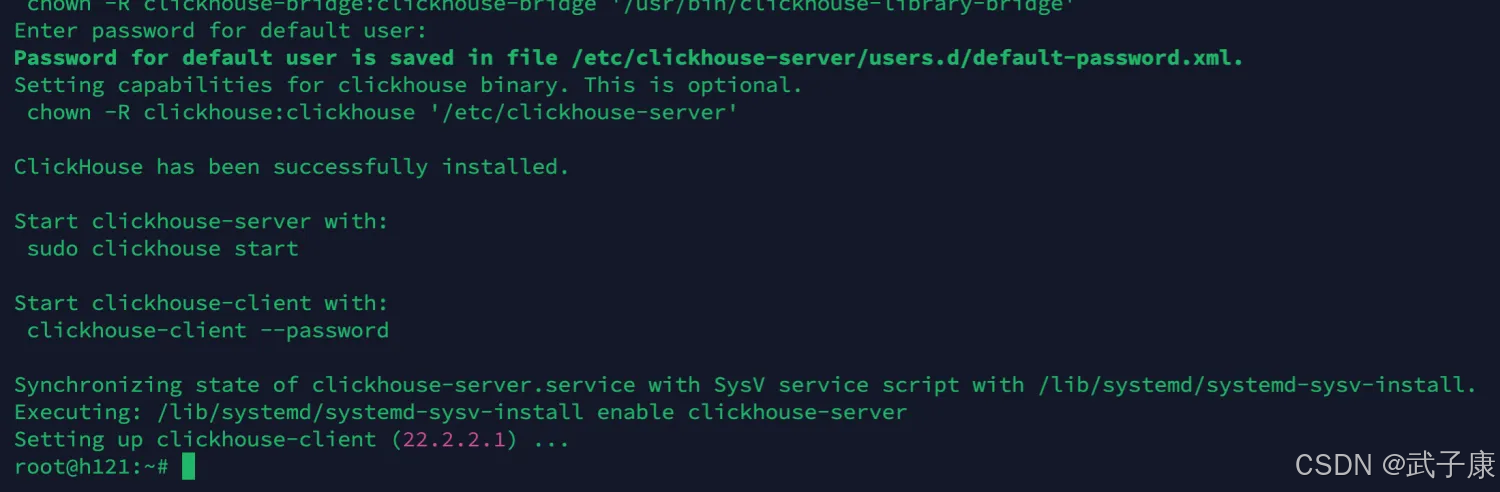The width and height of the screenshot is (1500, 492).
Task: Click the quoted '/etc/clickhouse-server' path
Action: 584,112
